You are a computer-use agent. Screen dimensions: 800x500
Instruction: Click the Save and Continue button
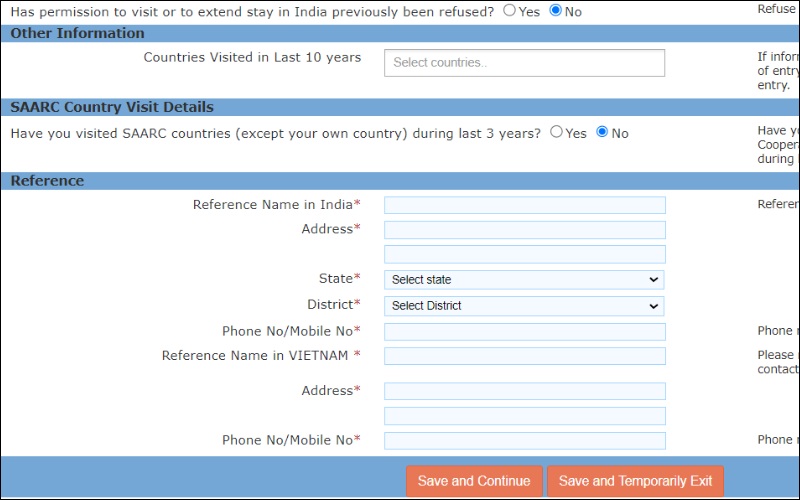click(474, 481)
